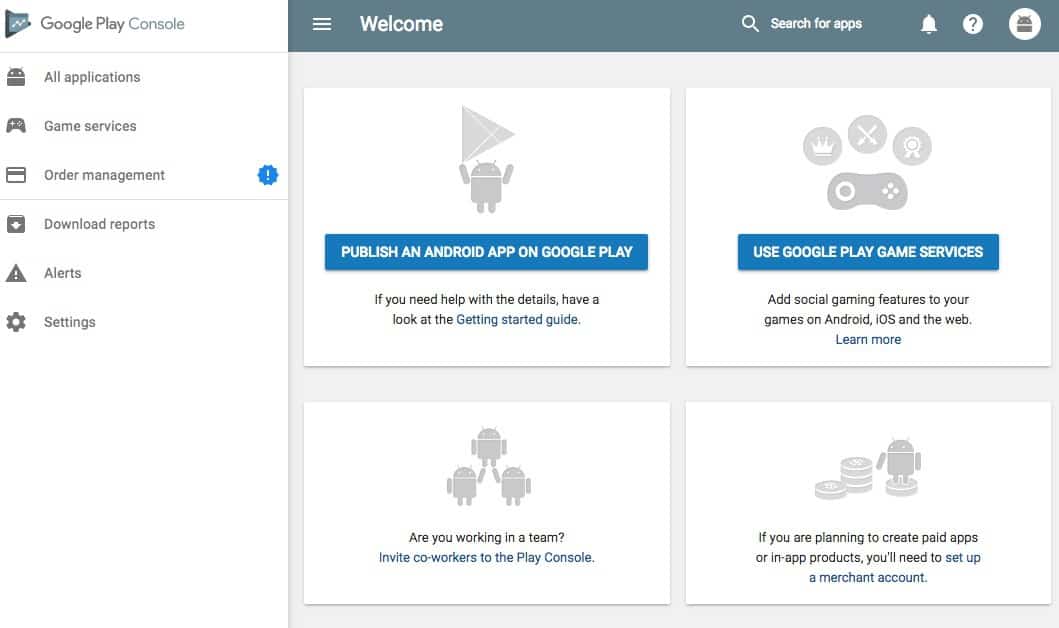
Task: Click the Settings gear icon
Action: click(16, 322)
